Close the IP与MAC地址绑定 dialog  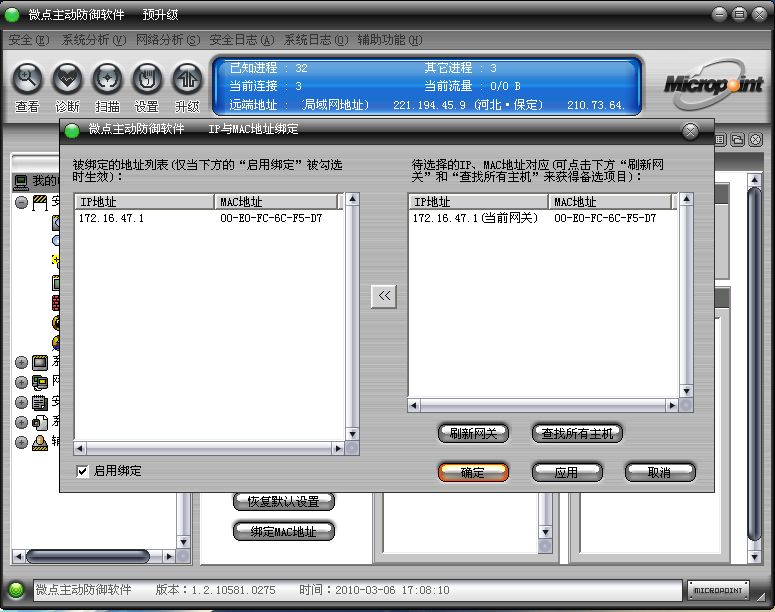pyautogui.click(x=690, y=131)
